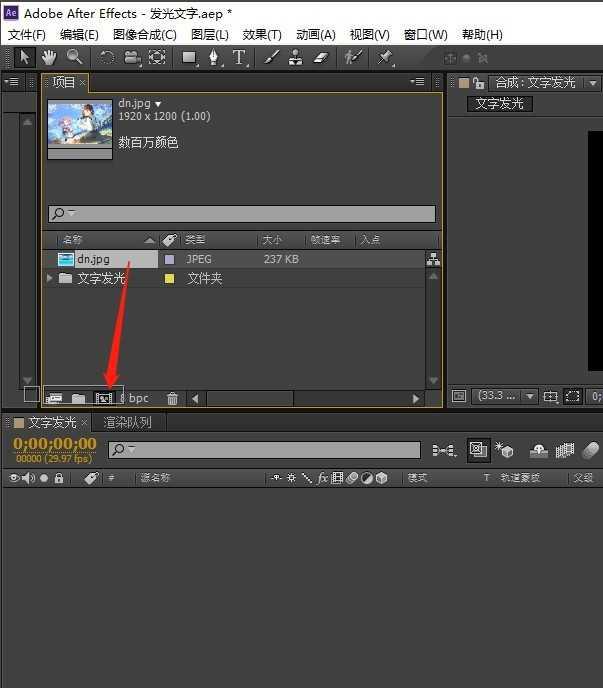Image resolution: width=603 pixels, height=688 pixels.
Task: Expand the 文字发光 folder
Action: click(50, 279)
